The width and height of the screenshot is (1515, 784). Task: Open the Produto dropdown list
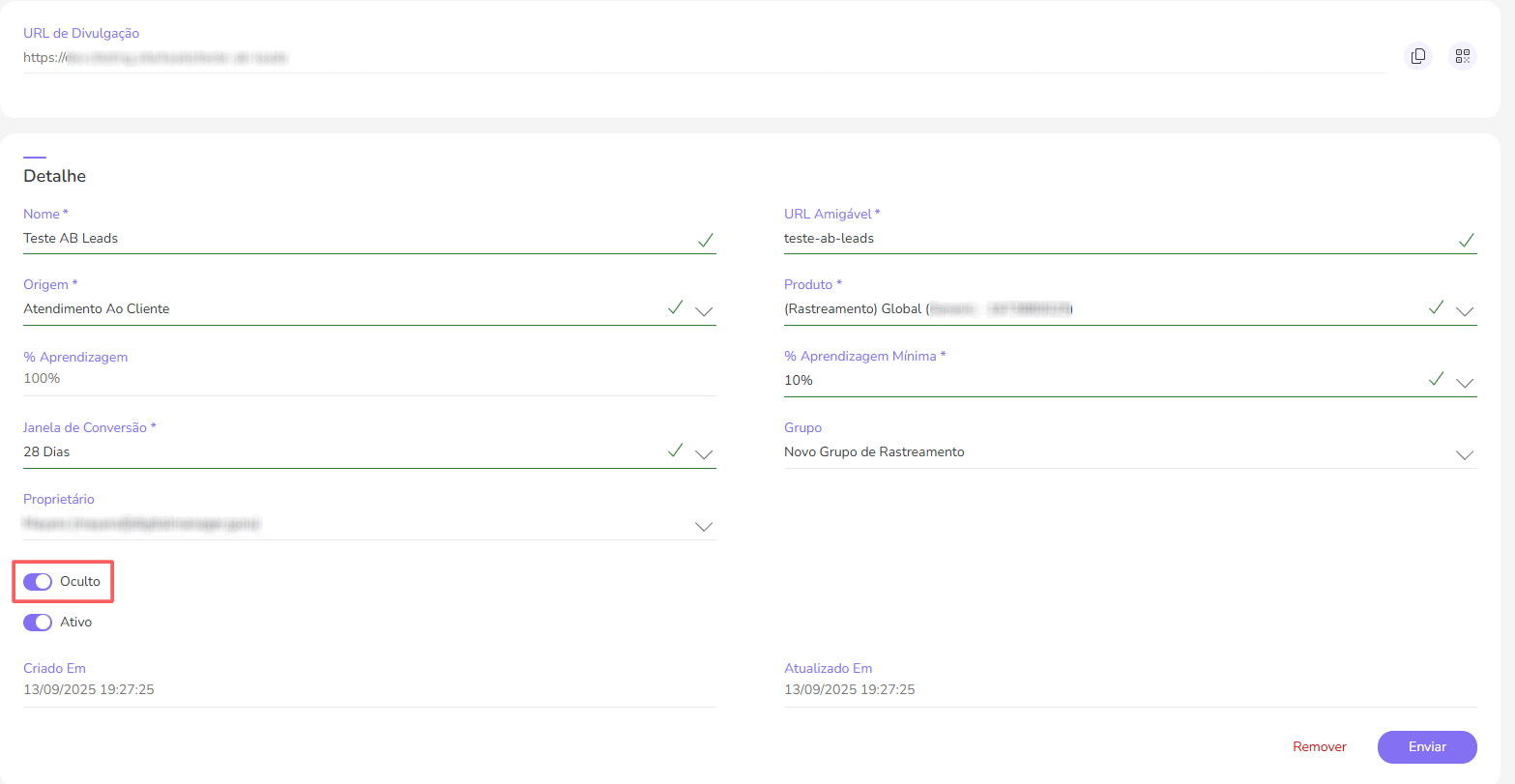(1465, 310)
